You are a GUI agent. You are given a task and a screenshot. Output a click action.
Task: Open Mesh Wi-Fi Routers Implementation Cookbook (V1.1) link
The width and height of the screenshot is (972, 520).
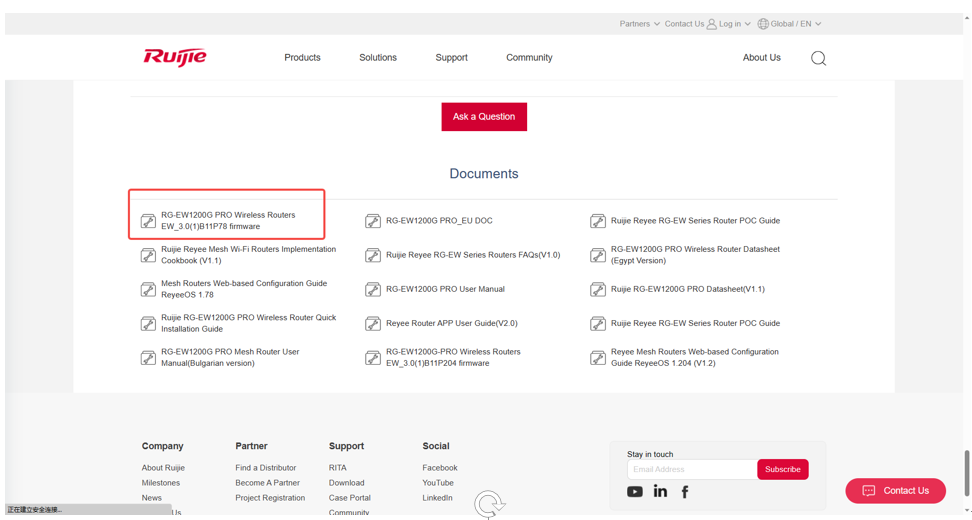pyautogui.click(x=249, y=255)
